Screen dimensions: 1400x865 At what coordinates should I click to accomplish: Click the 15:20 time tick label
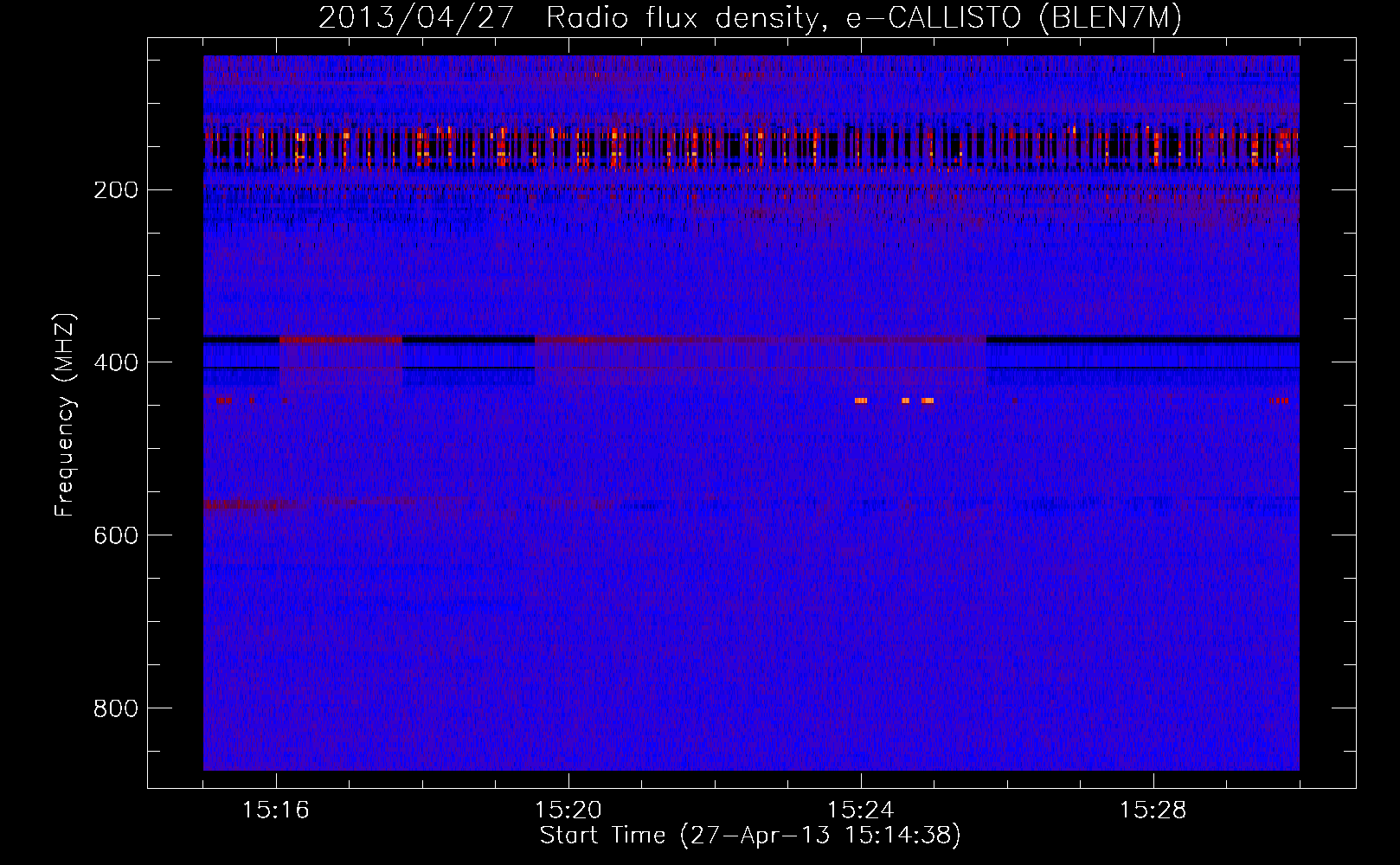(x=568, y=811)
